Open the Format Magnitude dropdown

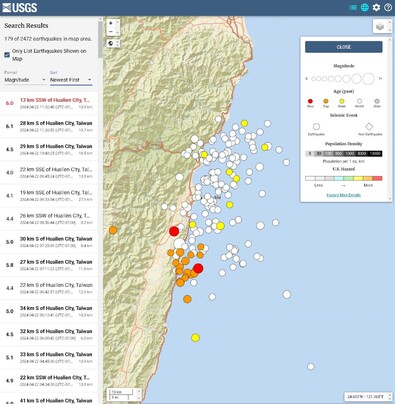(x=25, y=80)
